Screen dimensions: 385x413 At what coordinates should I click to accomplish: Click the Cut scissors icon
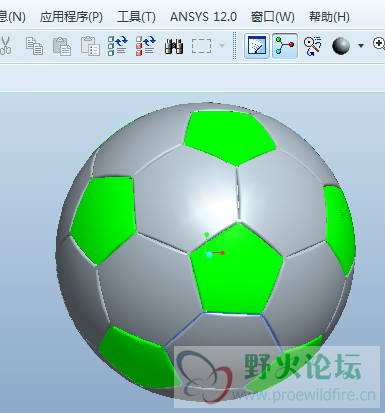tap(5, 46)
